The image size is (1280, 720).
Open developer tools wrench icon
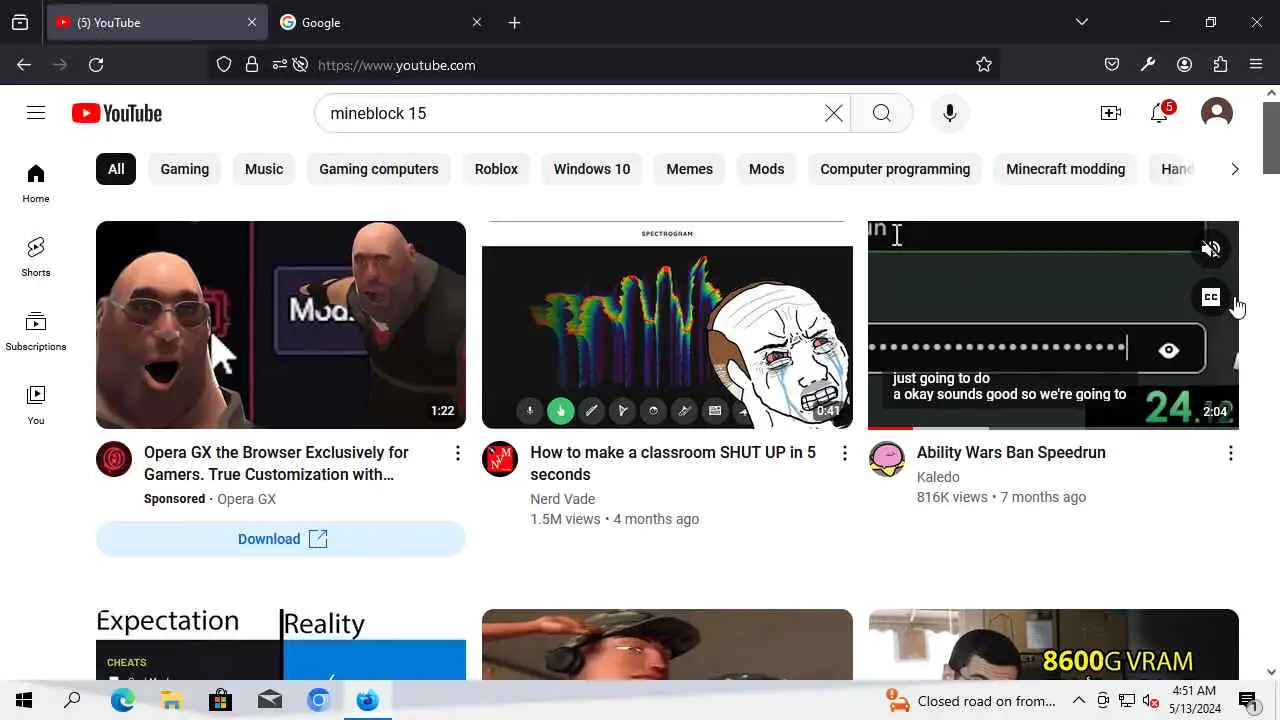tap(1148, 64)
